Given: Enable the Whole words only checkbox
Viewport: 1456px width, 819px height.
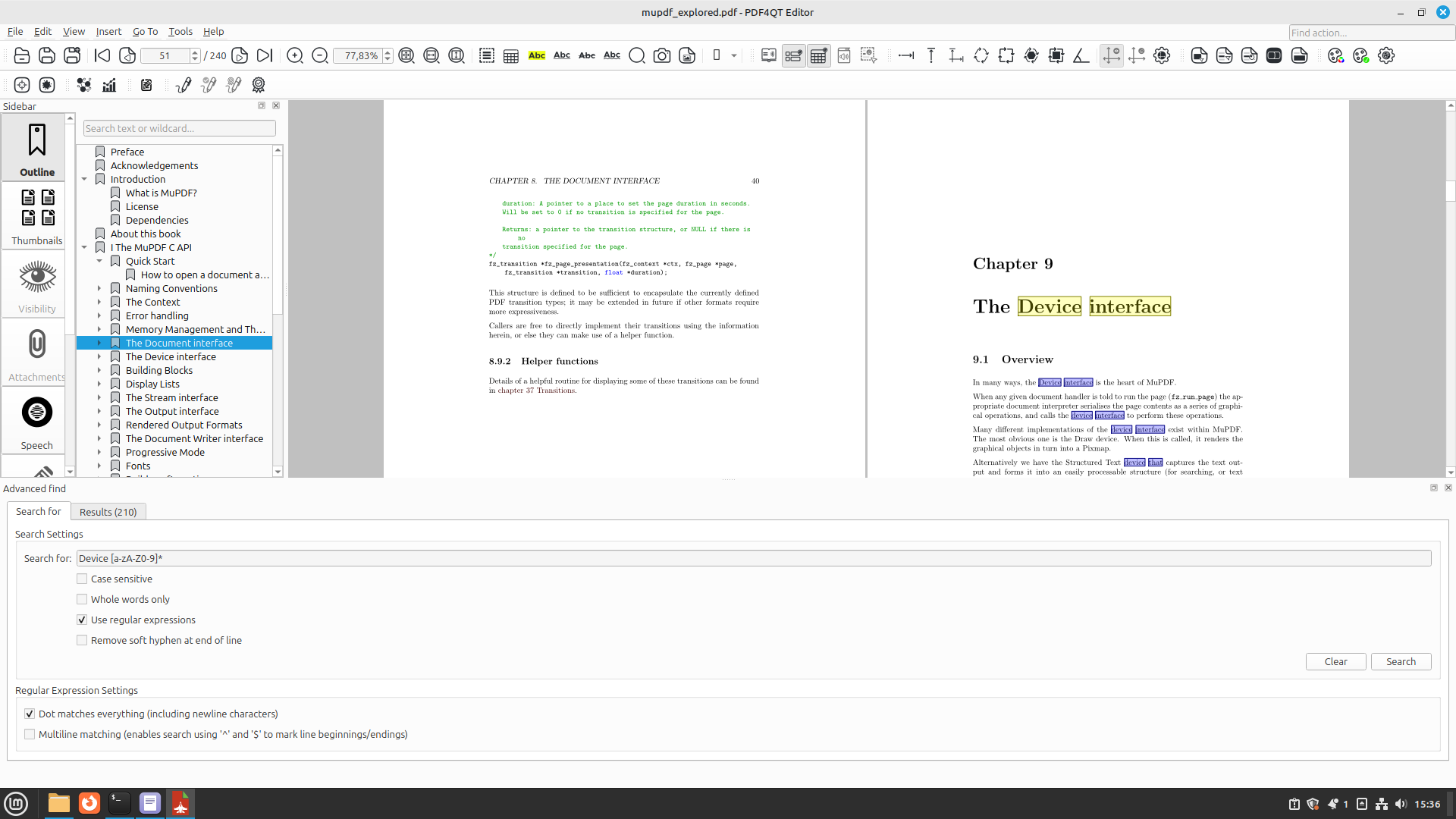Looking at the screenshot, I should 82,599.
